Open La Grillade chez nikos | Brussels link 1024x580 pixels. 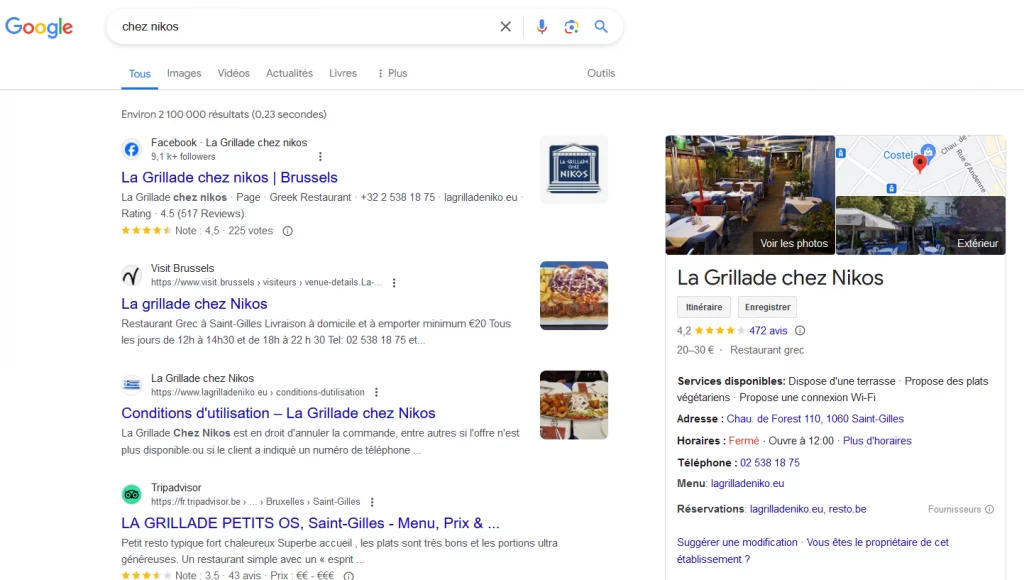click(x=229, y=178)
